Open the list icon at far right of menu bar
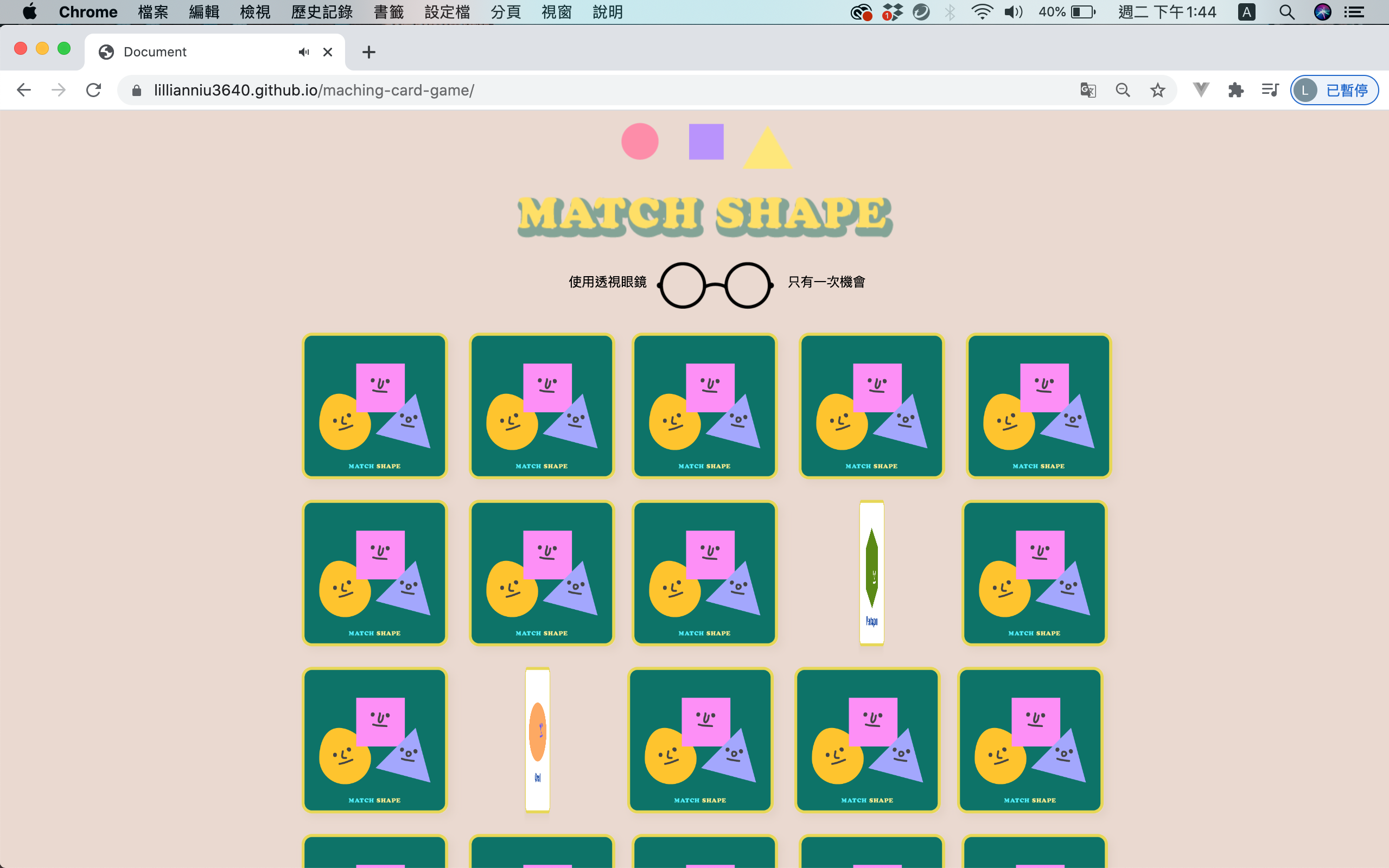Image resolution: width=1389 pixels, height=868 pixels. [x=1355, y=11]
